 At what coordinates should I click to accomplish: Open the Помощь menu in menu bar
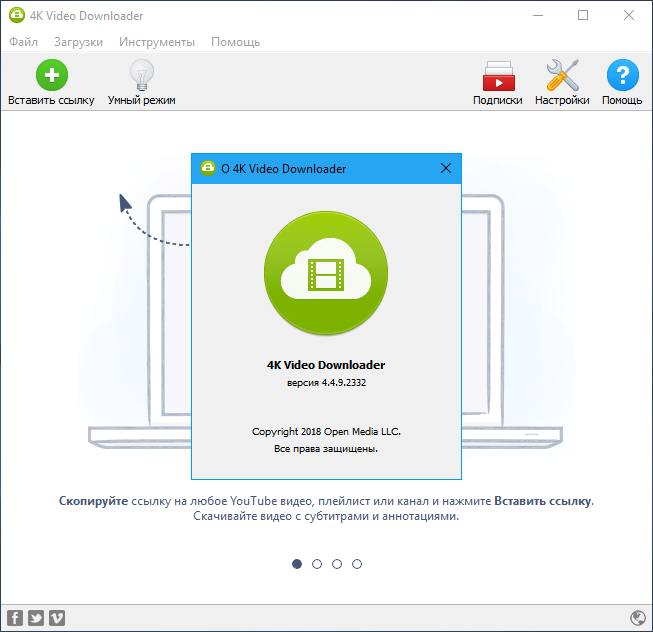235,42
